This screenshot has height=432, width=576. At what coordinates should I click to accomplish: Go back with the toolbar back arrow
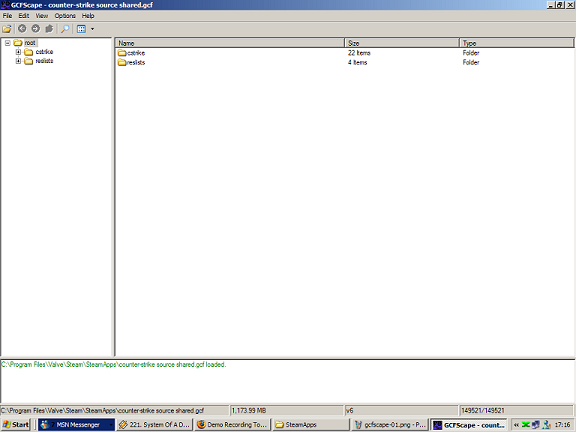(x=22, y=29)
